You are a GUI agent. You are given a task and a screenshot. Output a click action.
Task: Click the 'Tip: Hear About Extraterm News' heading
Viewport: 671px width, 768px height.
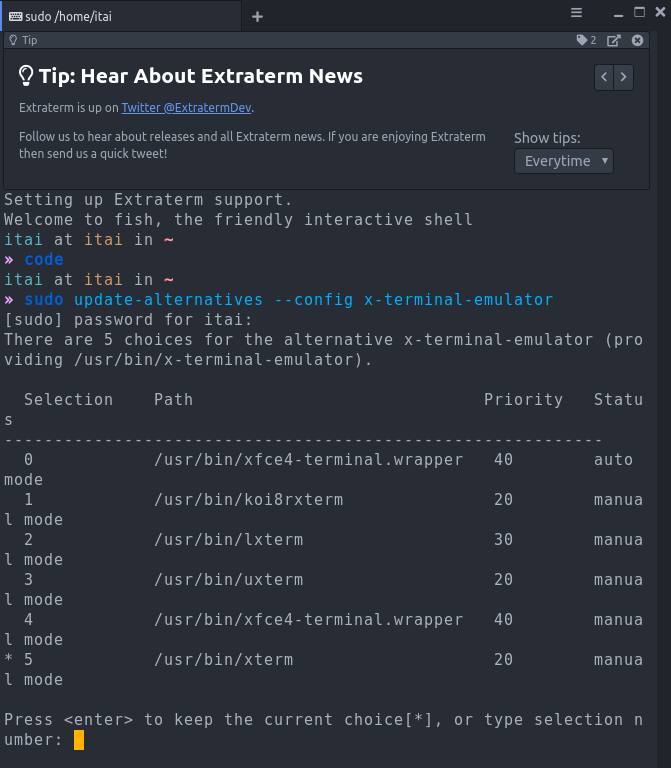click(x=201, y=76)
